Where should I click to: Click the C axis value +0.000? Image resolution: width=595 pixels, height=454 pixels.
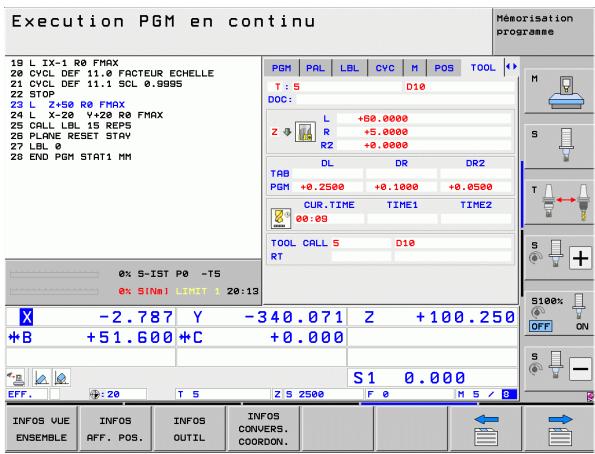click(307, 337)
